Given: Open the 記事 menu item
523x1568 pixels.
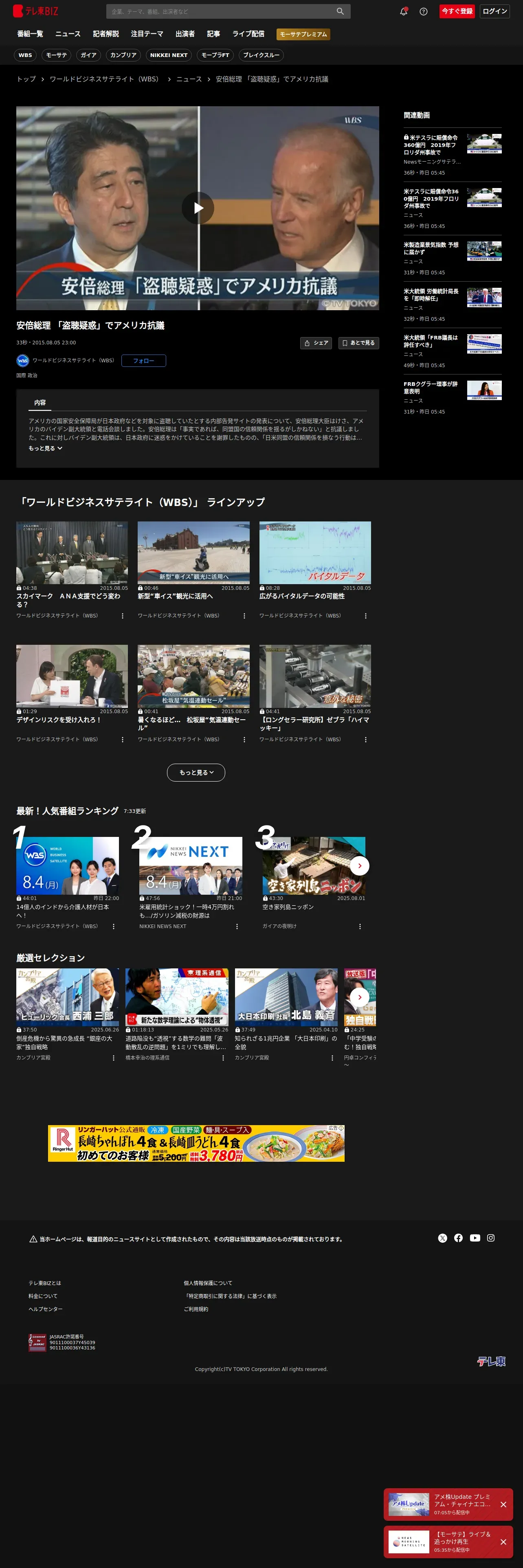Looking at the screenshot, I should point(214,34).
